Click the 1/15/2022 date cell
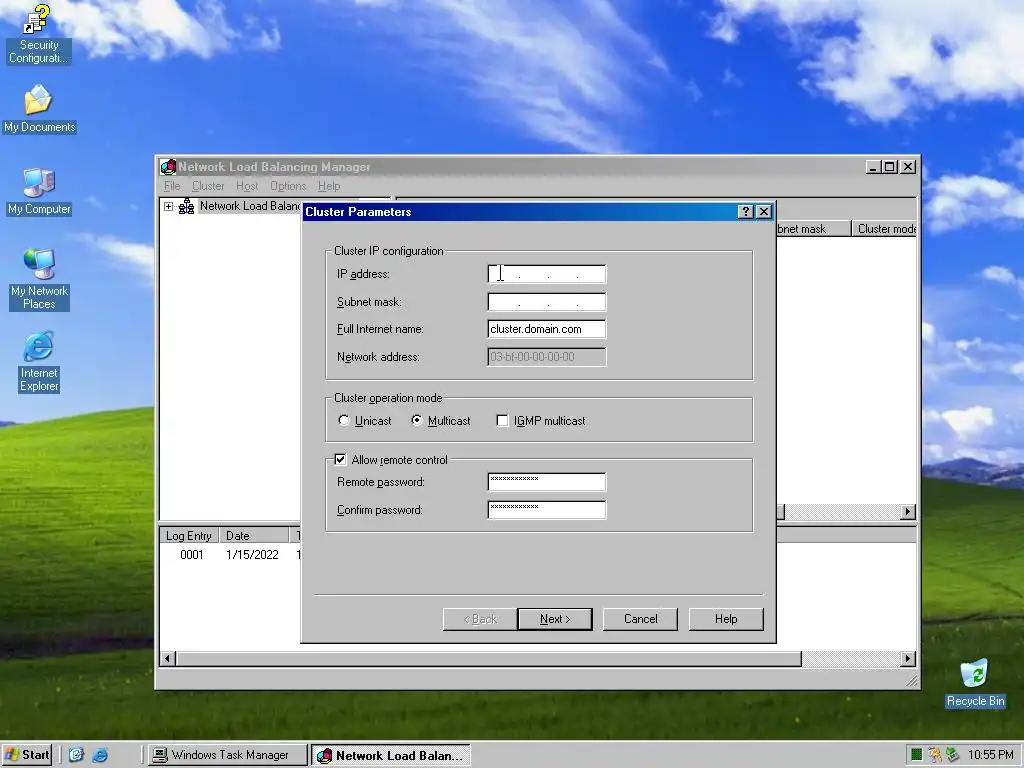 tap(252, 554)
